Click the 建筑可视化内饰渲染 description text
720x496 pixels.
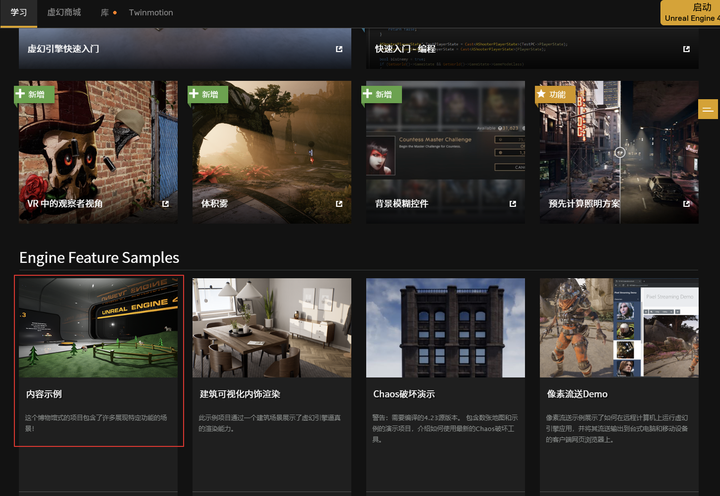tap(270, 423)
